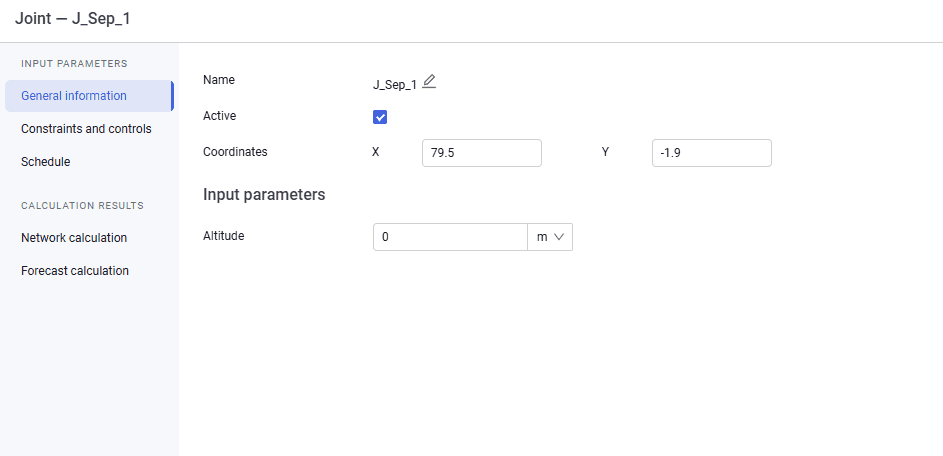Click the Name field label
The height and width of the screenshot is (456, 943).
219,79
